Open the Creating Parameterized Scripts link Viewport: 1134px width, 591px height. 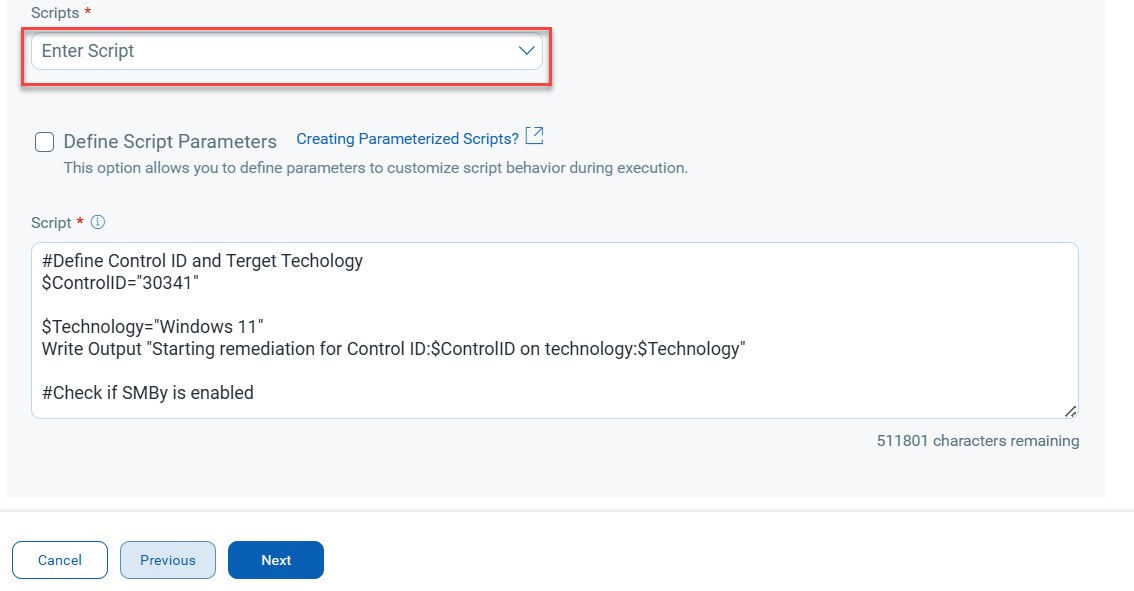coord(407,139)
